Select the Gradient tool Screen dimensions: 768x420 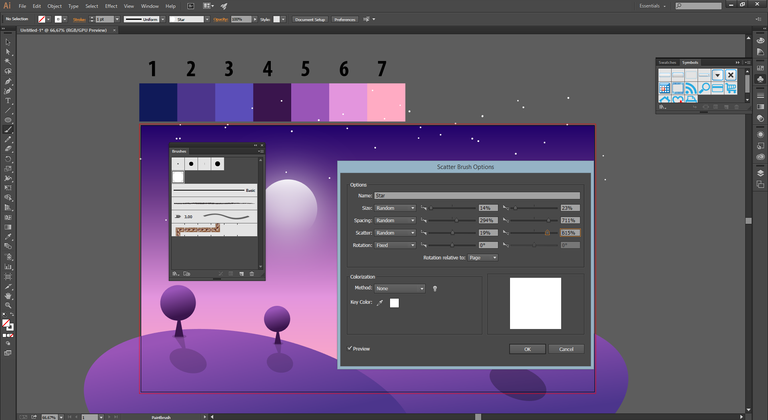click(8, 227)
